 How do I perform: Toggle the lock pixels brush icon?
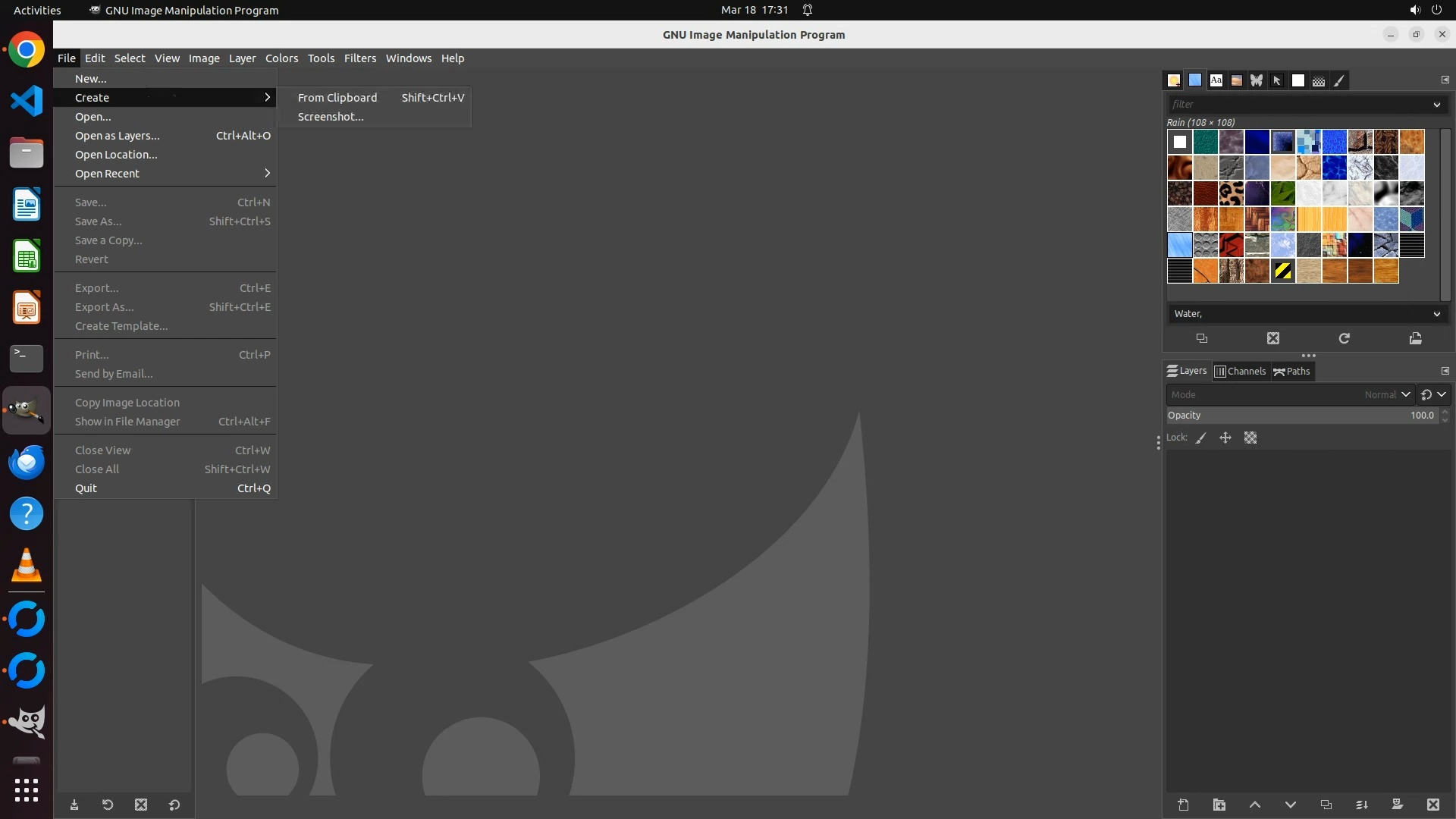[x=1201, y=438]
